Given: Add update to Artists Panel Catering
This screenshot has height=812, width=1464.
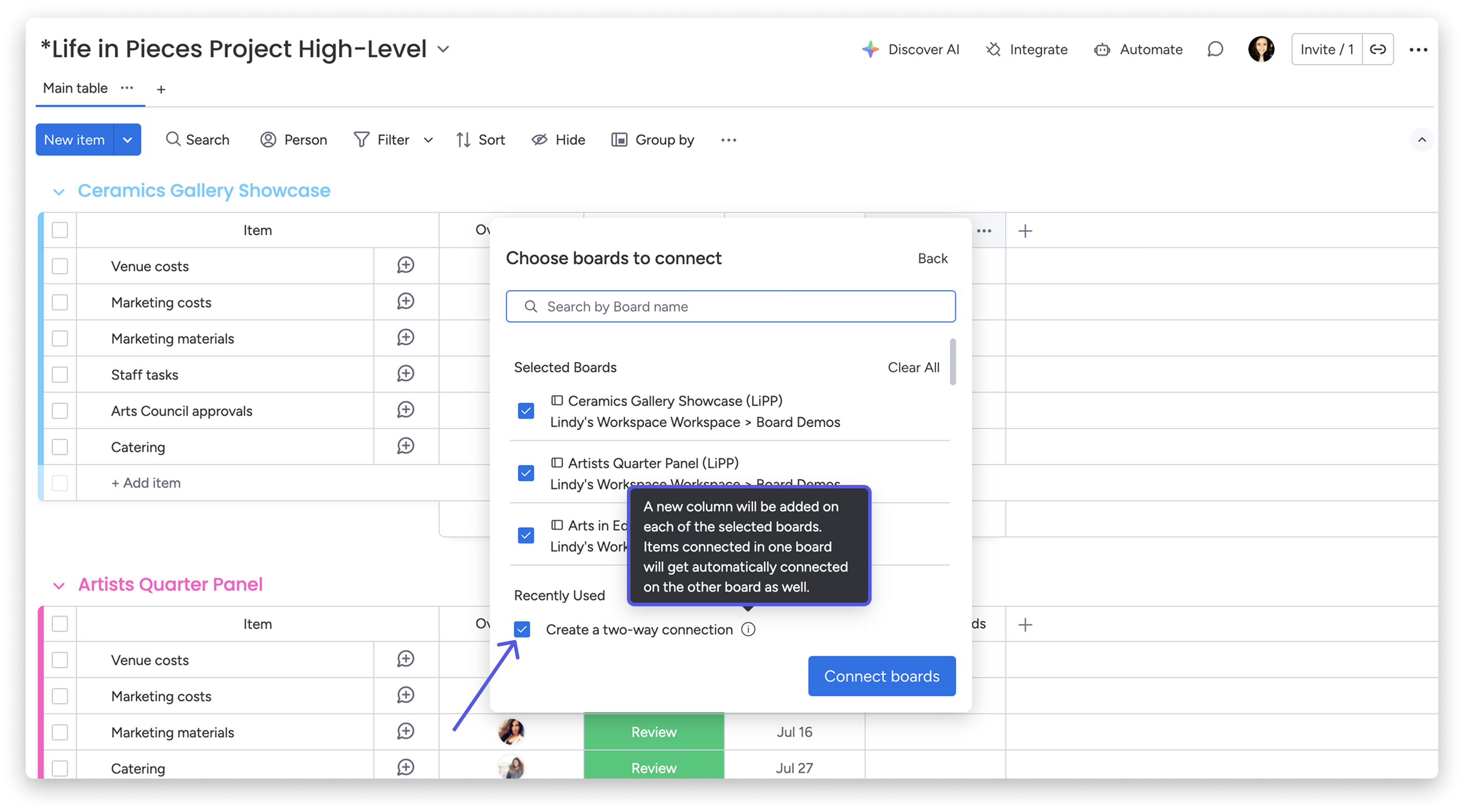Looking at the screenshot, I should click(405, 768).
